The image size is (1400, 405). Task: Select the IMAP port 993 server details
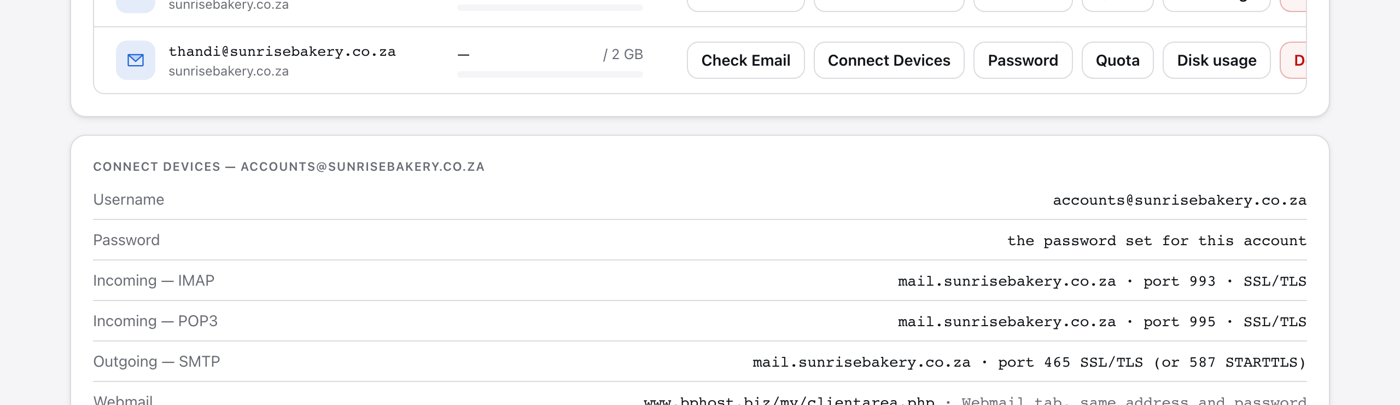[x=1102, y=281]
